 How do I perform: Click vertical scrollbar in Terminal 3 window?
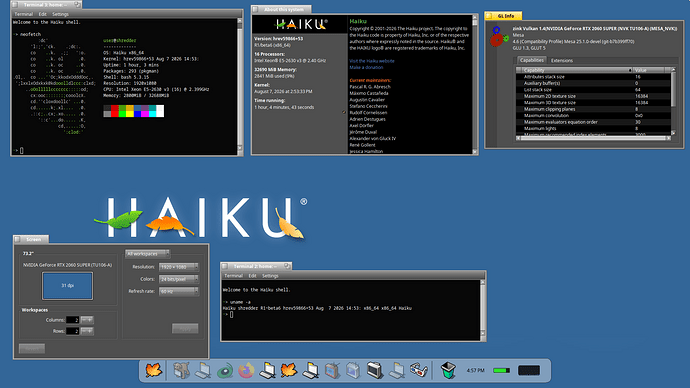pos(240,87)
